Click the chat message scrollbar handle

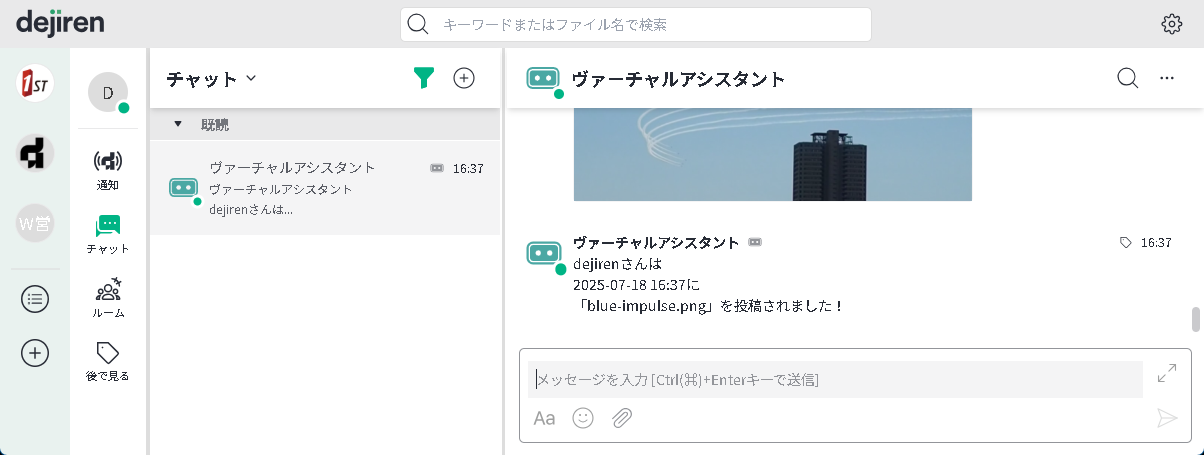(1195, 320)
